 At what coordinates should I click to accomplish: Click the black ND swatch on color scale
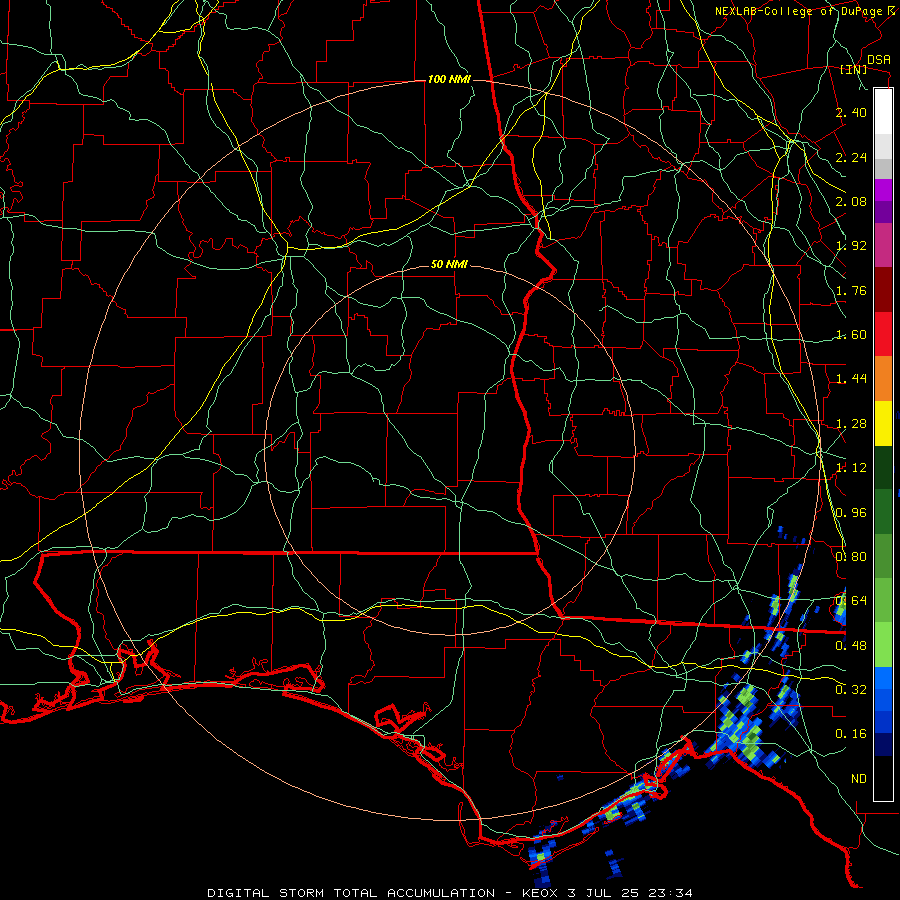click(883, 778)
